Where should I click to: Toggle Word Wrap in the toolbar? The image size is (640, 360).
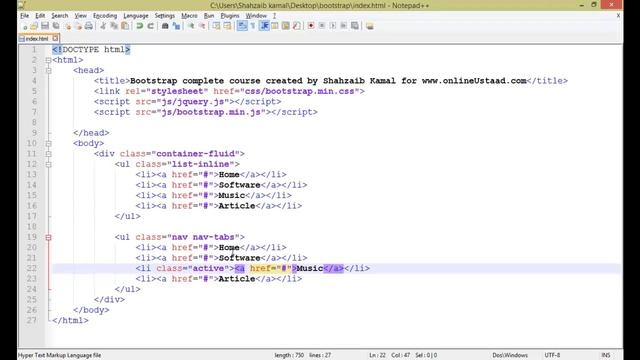tap(242, 26)
